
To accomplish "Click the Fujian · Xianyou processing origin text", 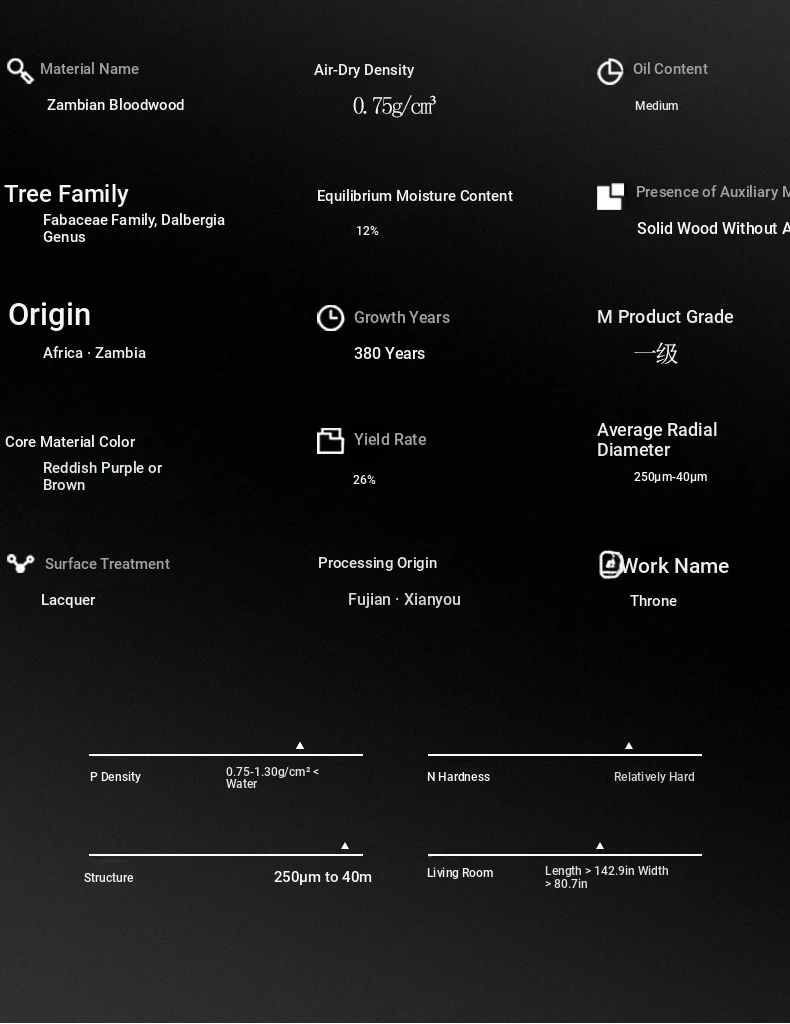I will pos(404,600).
